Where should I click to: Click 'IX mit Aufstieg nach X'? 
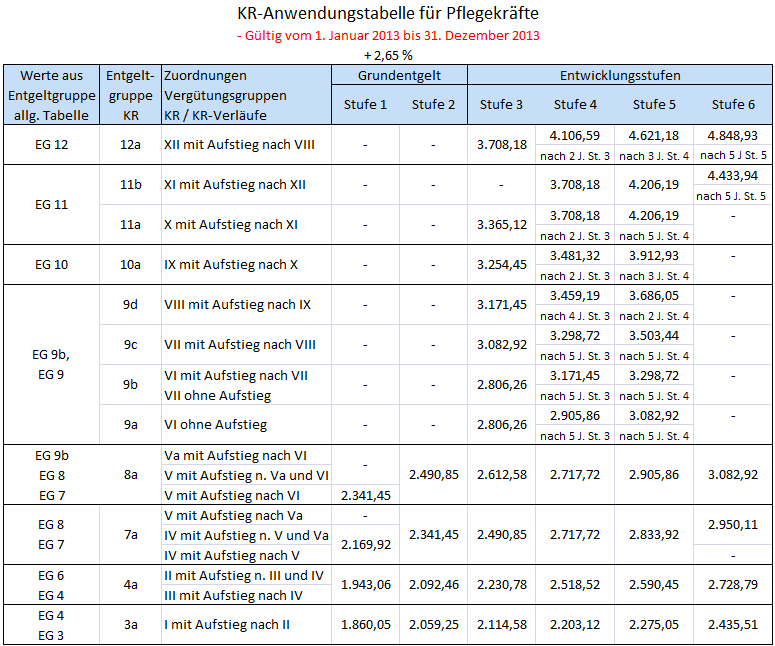coord(231,264)
